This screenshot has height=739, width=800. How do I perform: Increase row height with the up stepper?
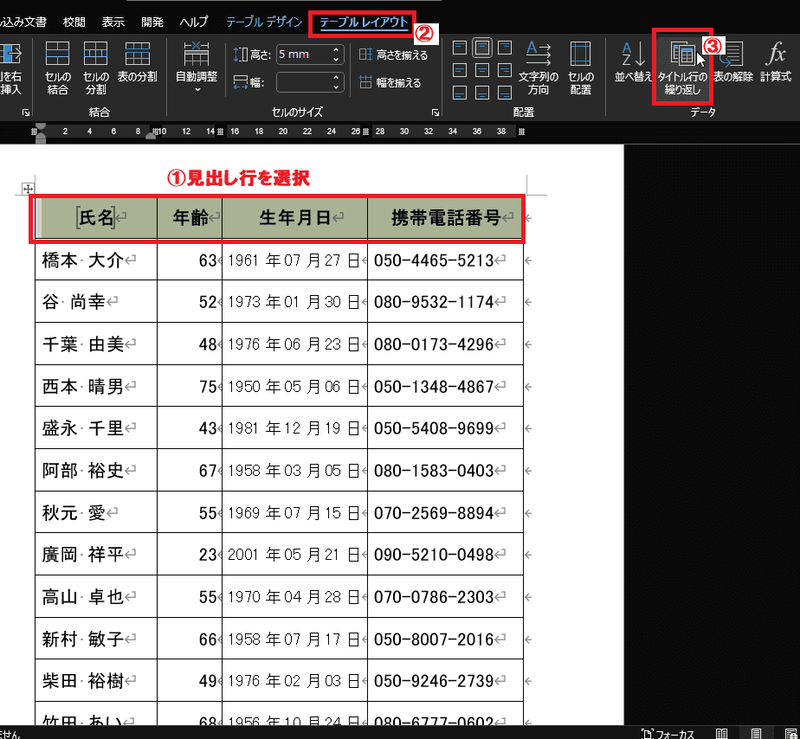pyautogui.click(x=336, y=50)
